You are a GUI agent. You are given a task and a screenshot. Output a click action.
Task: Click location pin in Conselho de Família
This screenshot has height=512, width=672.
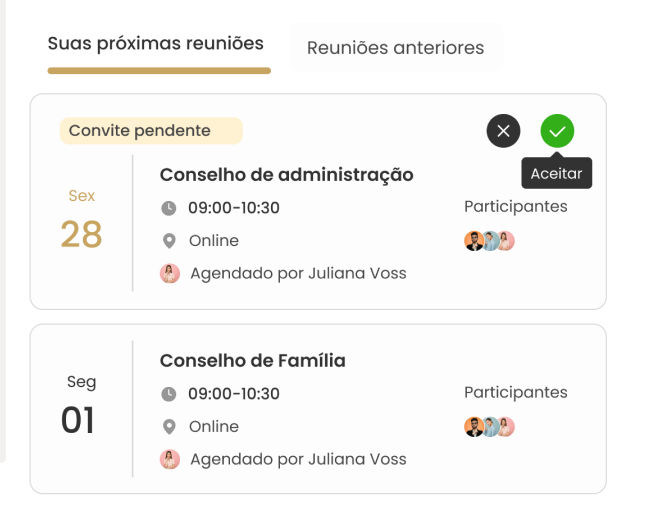pyautogui.click(x=169, y=427)
